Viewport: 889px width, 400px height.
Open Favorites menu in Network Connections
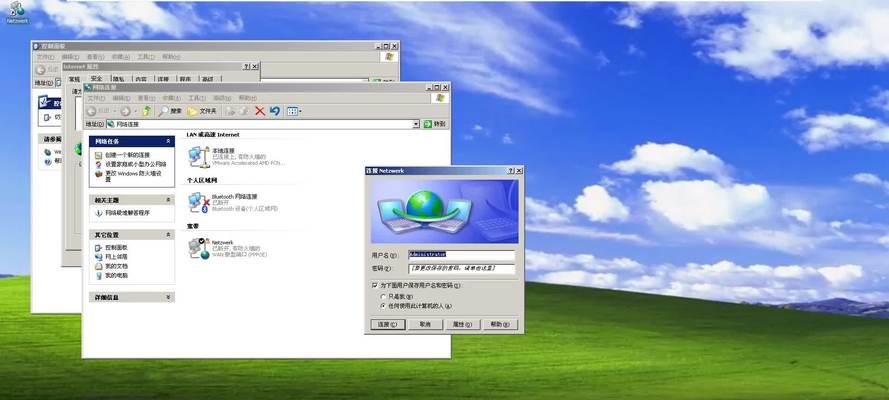tap(172, 98)
